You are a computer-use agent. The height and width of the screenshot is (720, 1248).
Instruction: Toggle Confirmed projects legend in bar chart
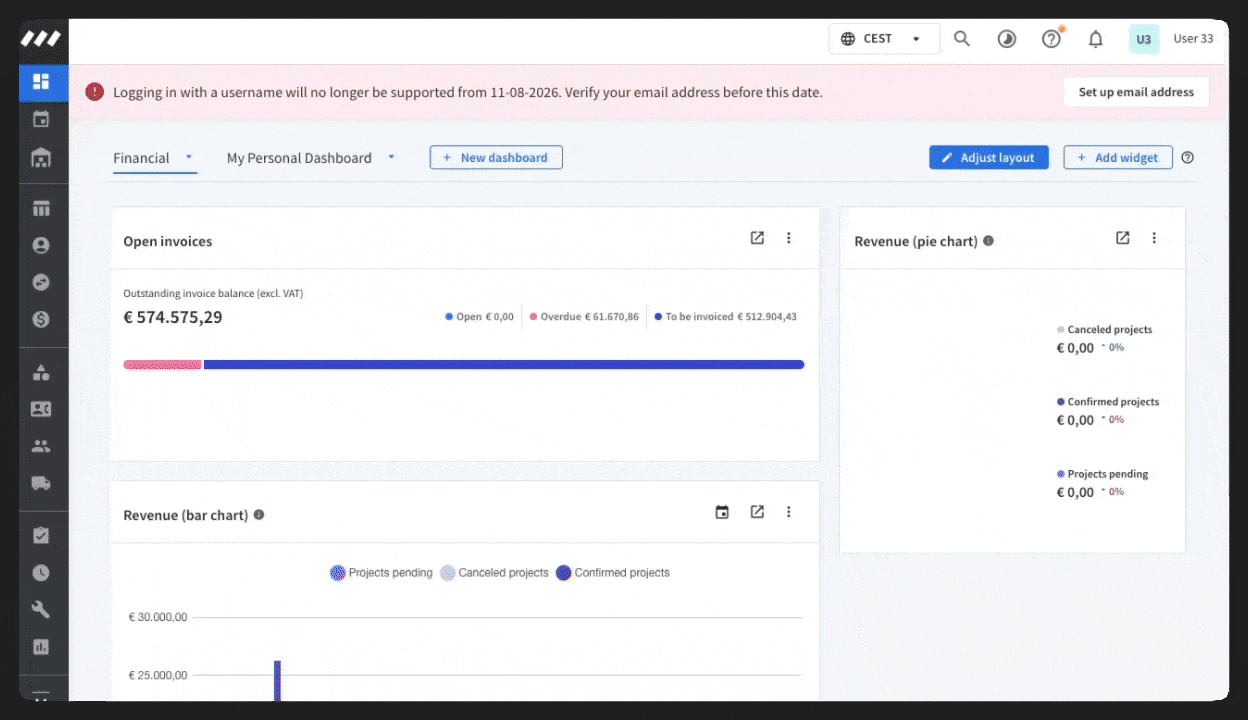[x=612, y=573]
